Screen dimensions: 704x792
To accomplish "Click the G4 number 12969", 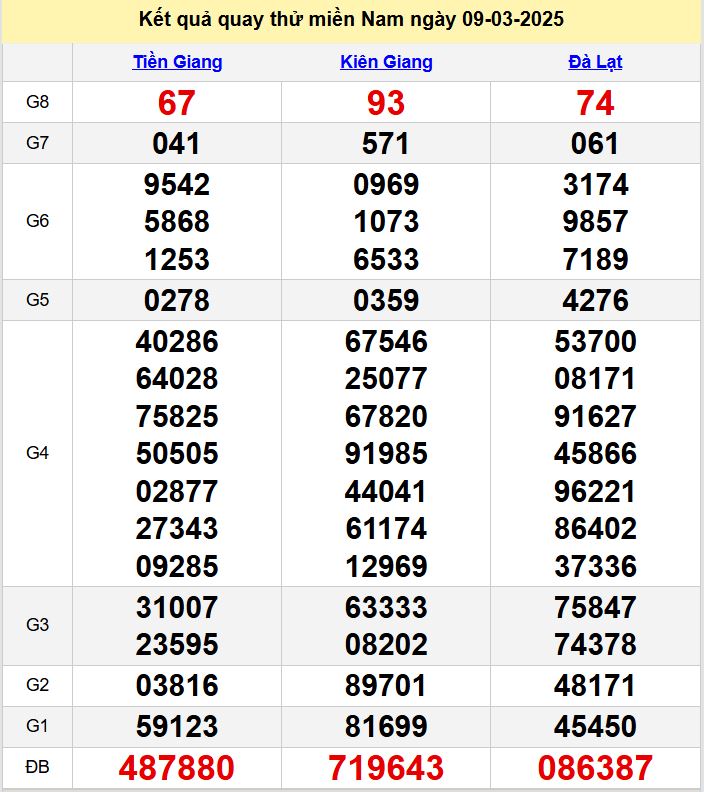I will [x=386, y=566].
